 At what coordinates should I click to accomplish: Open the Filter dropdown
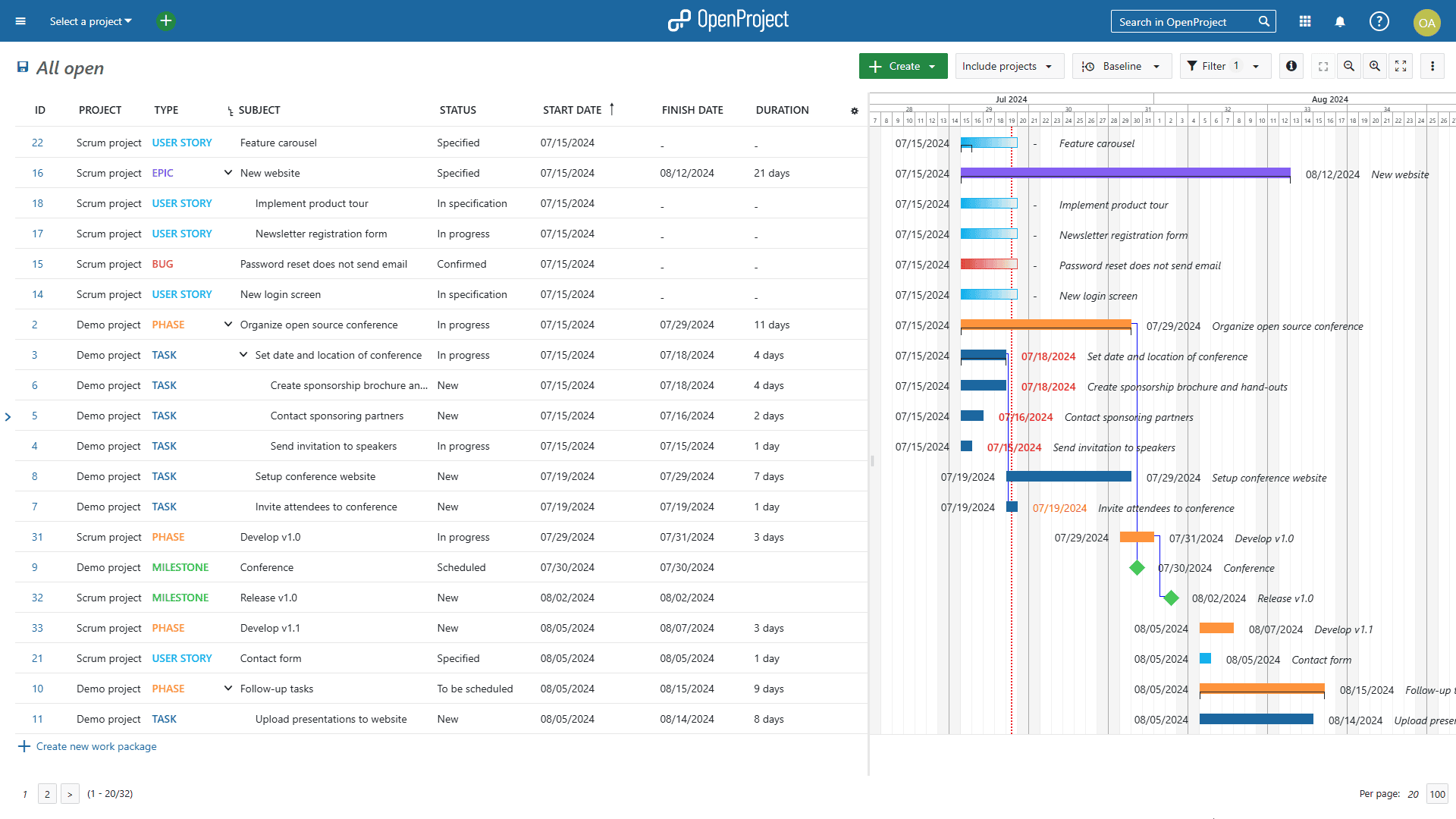point(1225,66)
